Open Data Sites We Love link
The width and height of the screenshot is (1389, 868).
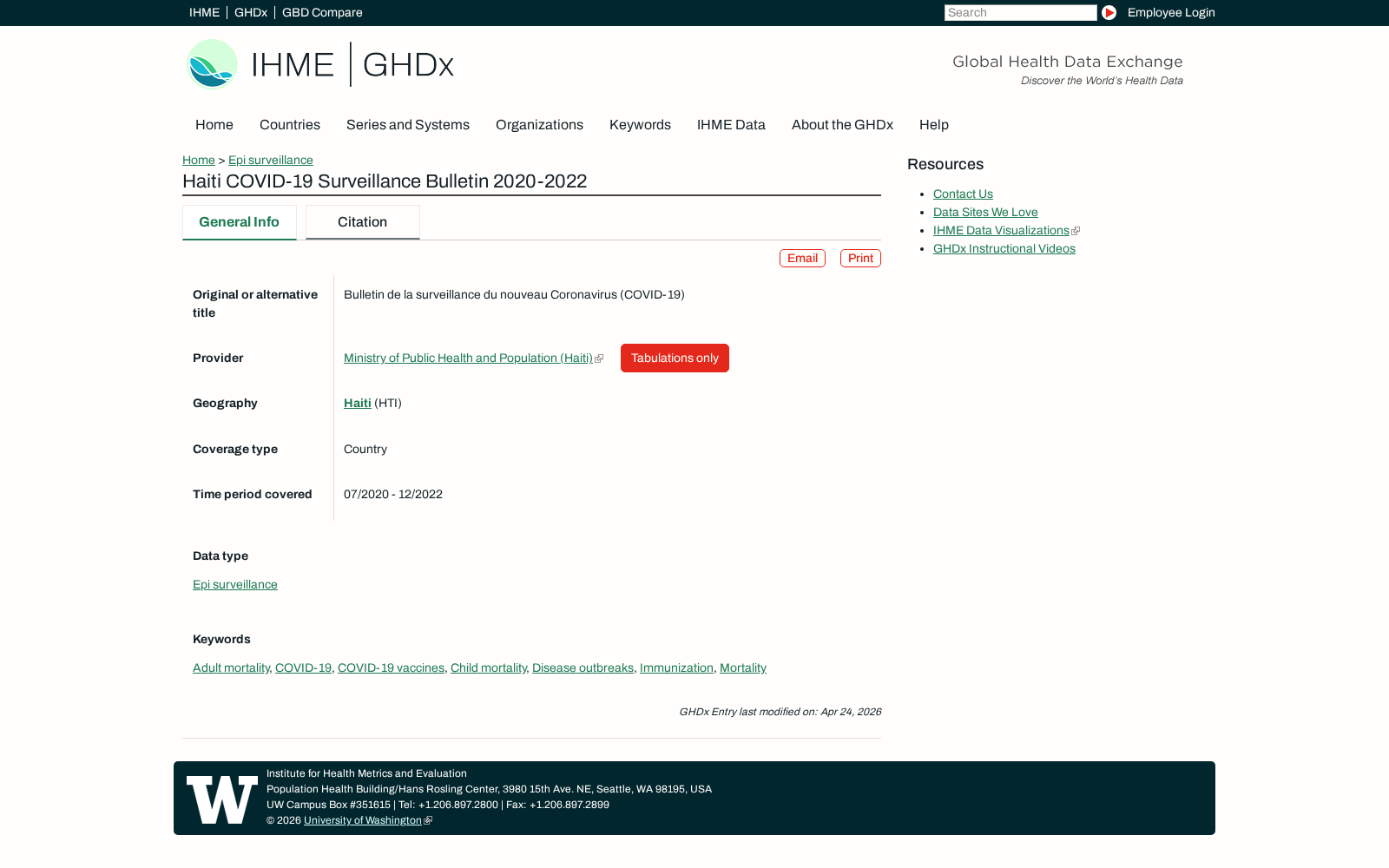click(x=985, y=212)
